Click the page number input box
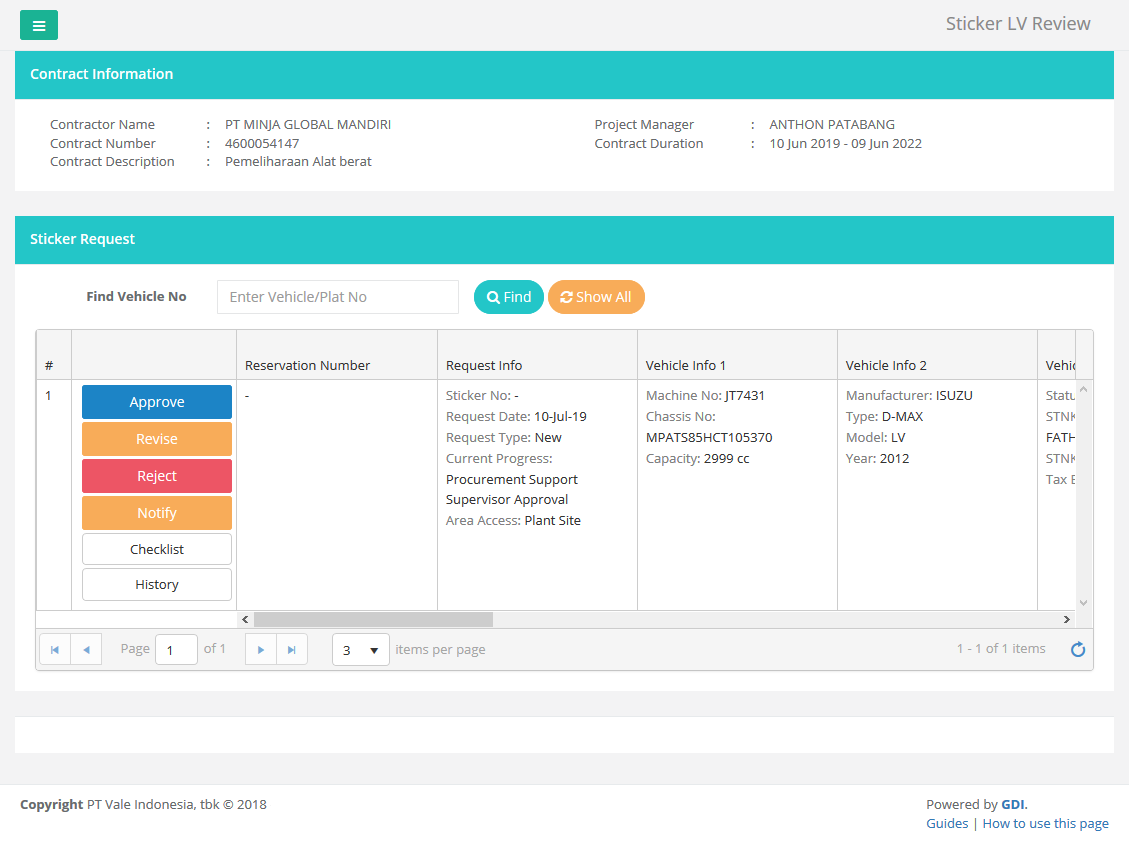The height and width of the screenshot is (850, 1129). [176, 650]
